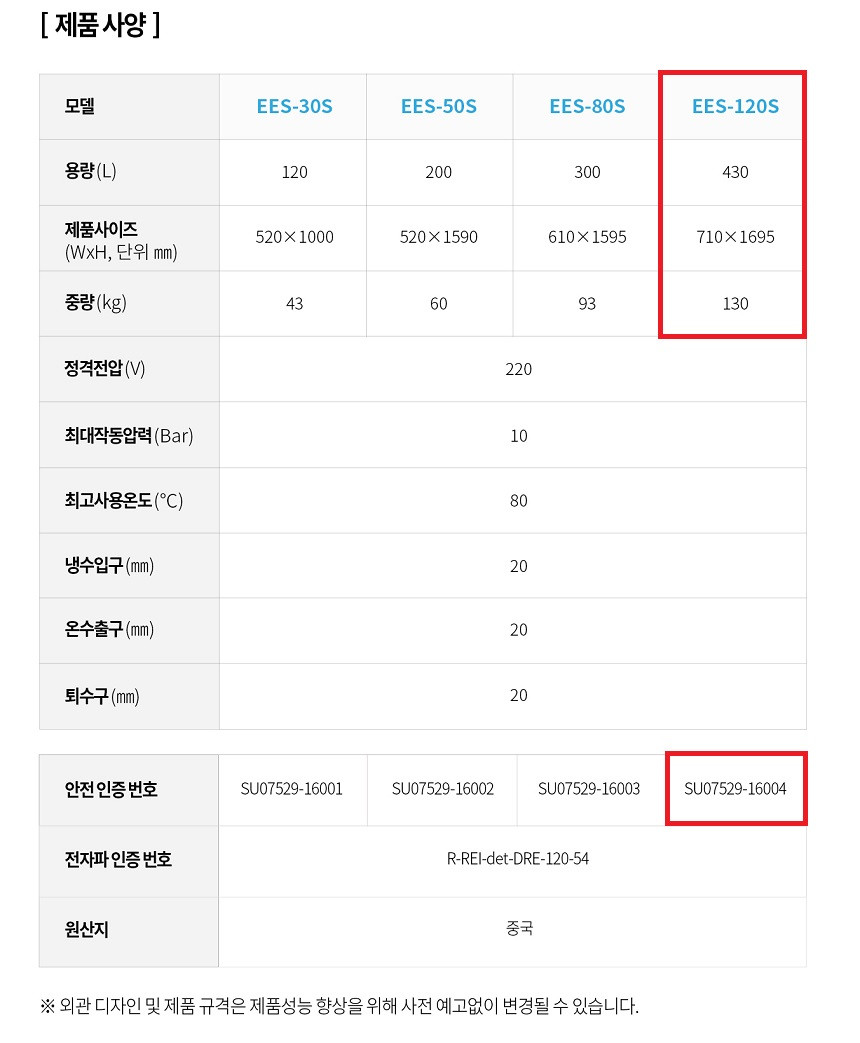
Task: Open the EES-80S model column header
Action: point(587,106)
